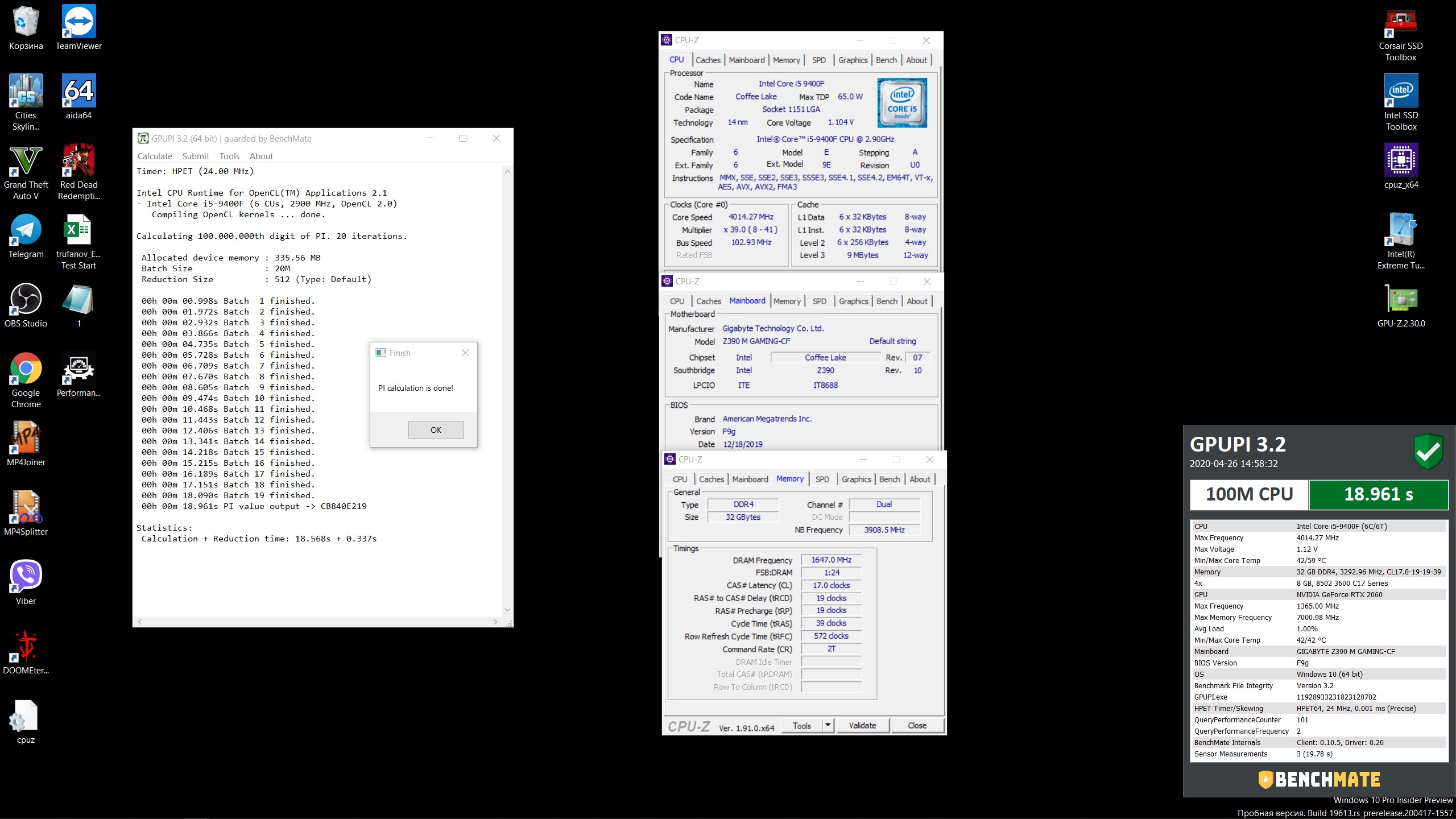Open the aida64 desktop icon

point(78,97)
